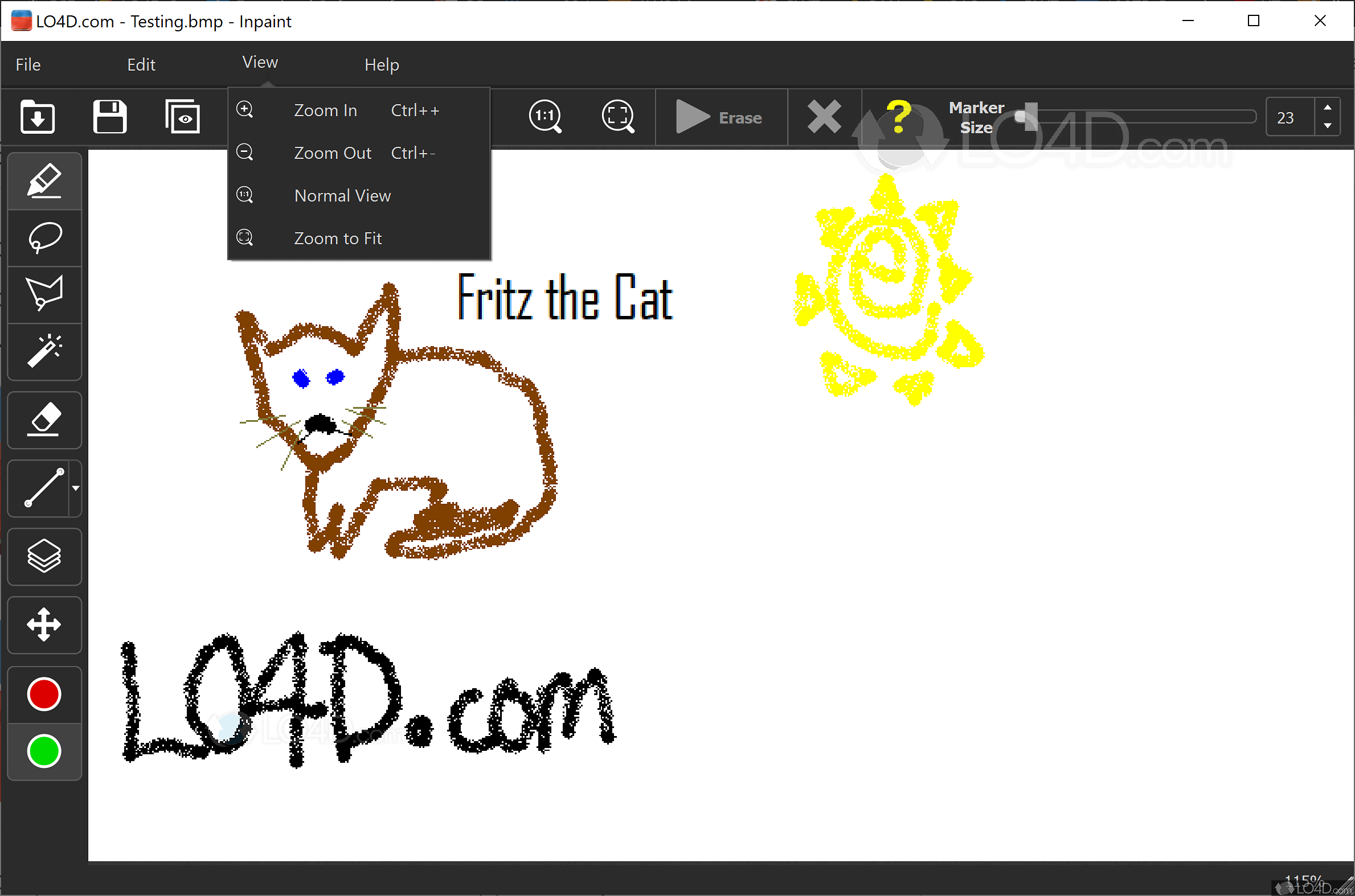The image size is (1355, 896).
Task: Click the marker size value field
Action: click(x=1287, y=117)
